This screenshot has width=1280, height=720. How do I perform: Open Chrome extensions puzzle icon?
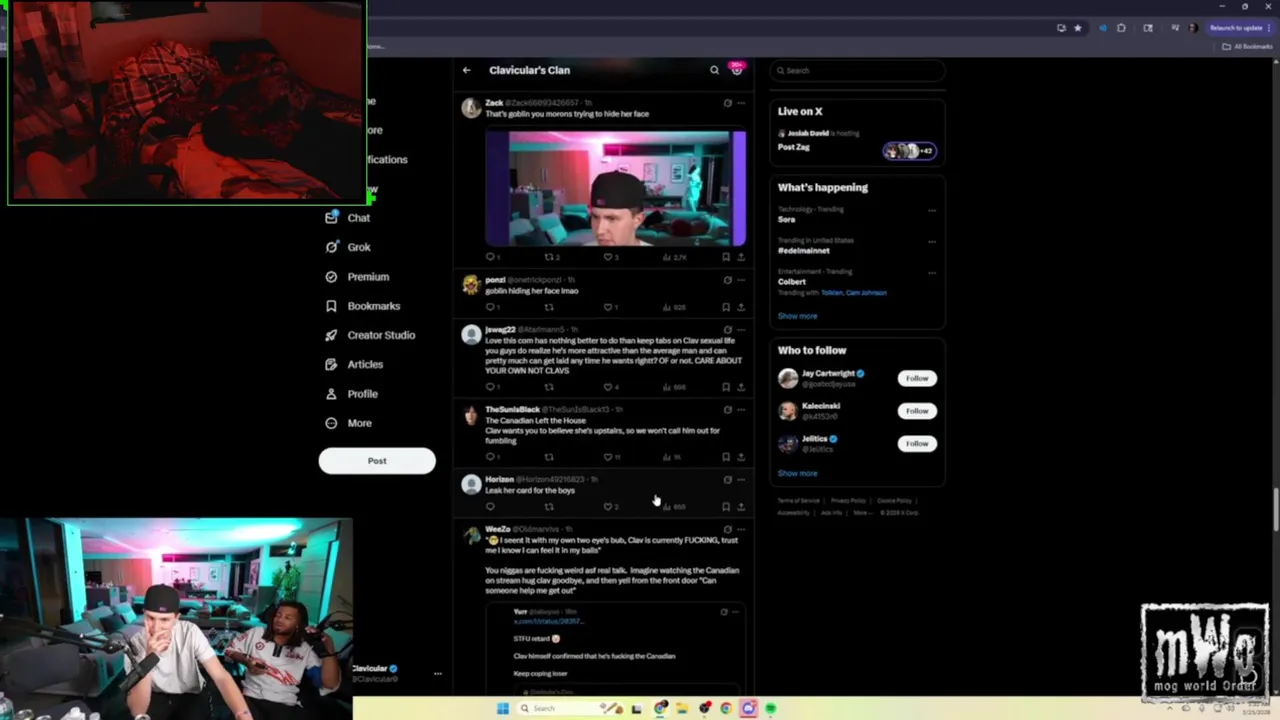1123,28
